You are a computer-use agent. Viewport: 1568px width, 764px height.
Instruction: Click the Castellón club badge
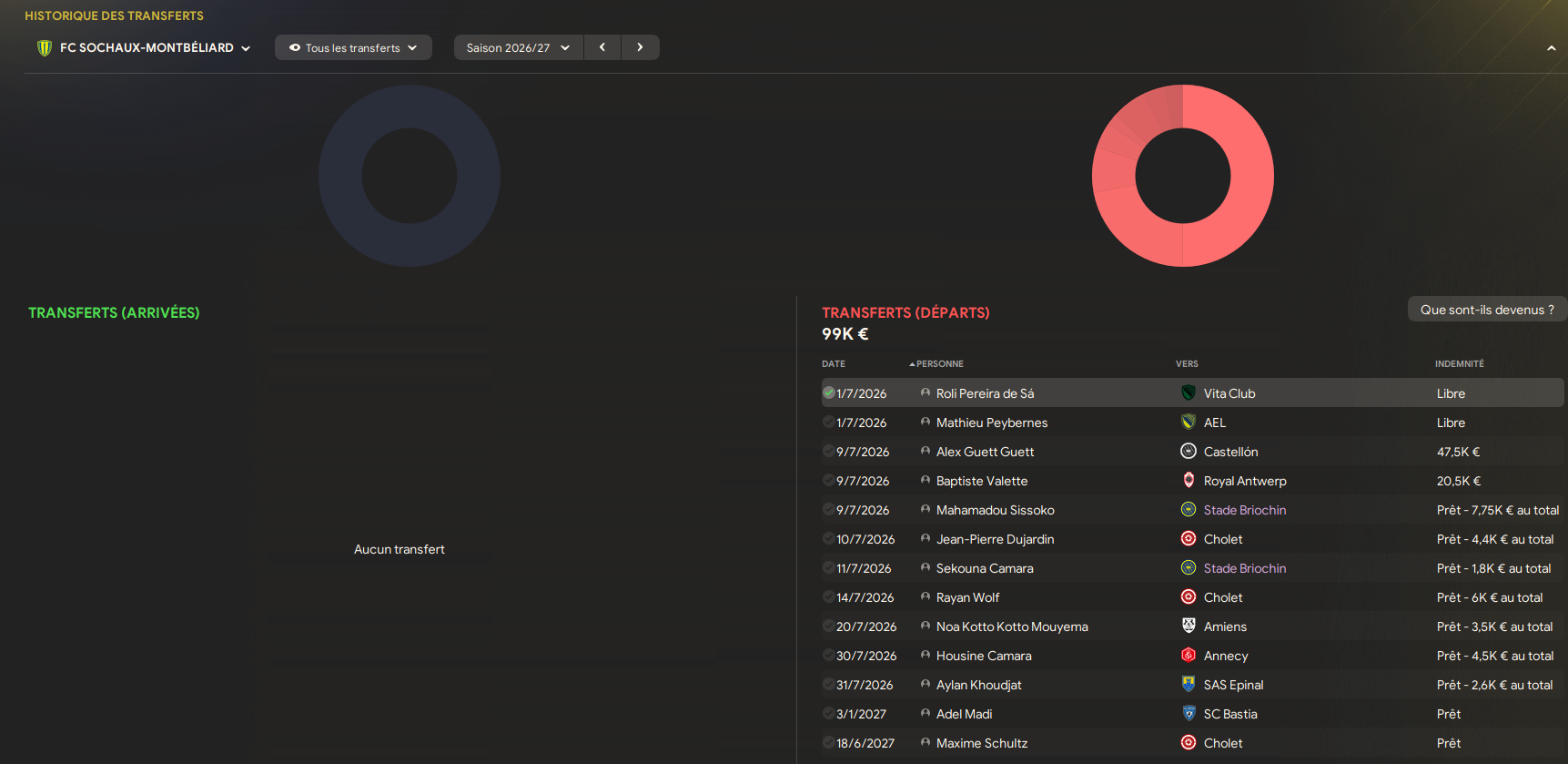pyautogui.click(x=1188, y=451)
